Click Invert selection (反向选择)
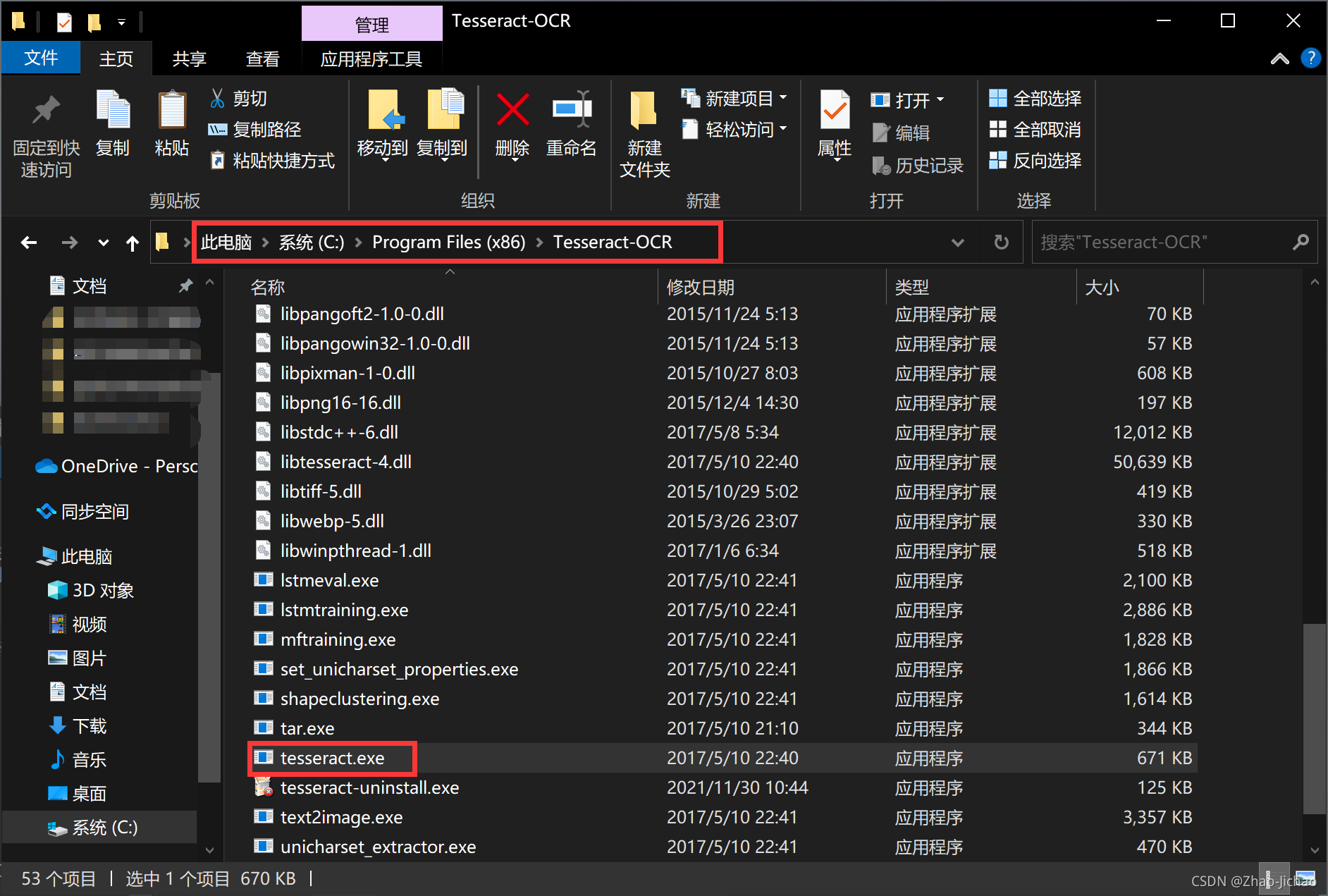The height and width of the screenshot is (896, 1328). click(x=1035, y=161)
